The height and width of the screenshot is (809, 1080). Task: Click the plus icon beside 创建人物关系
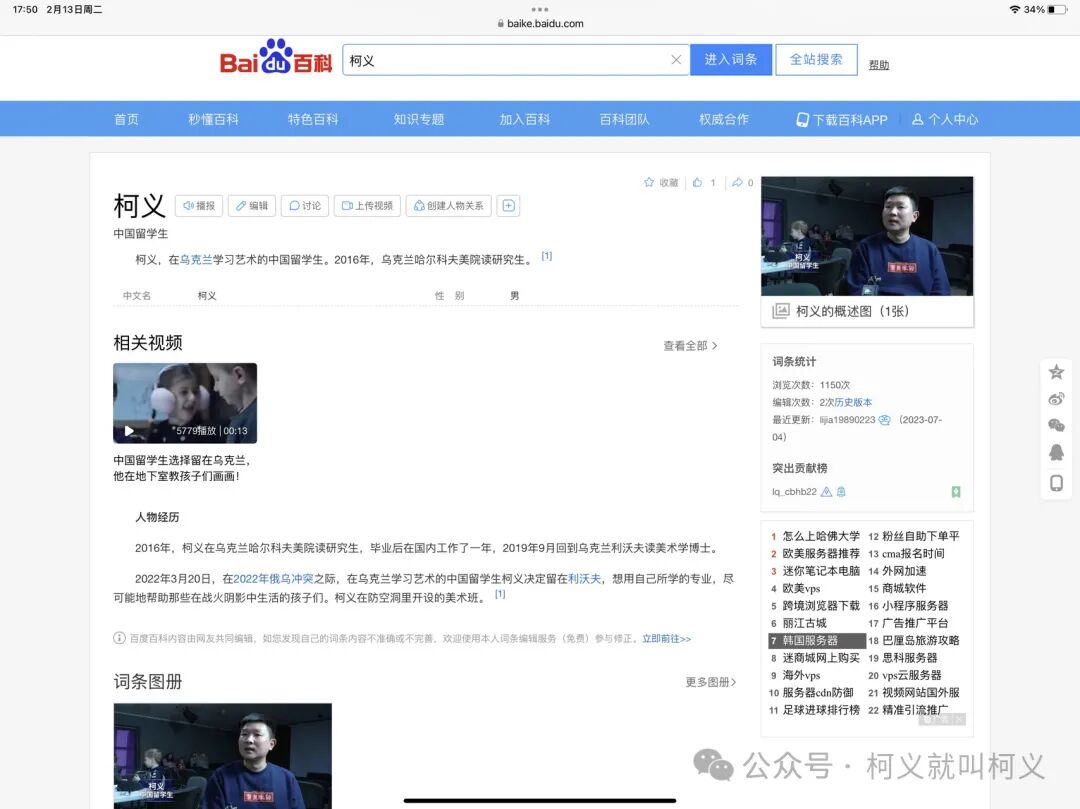[x=508, y=205]
